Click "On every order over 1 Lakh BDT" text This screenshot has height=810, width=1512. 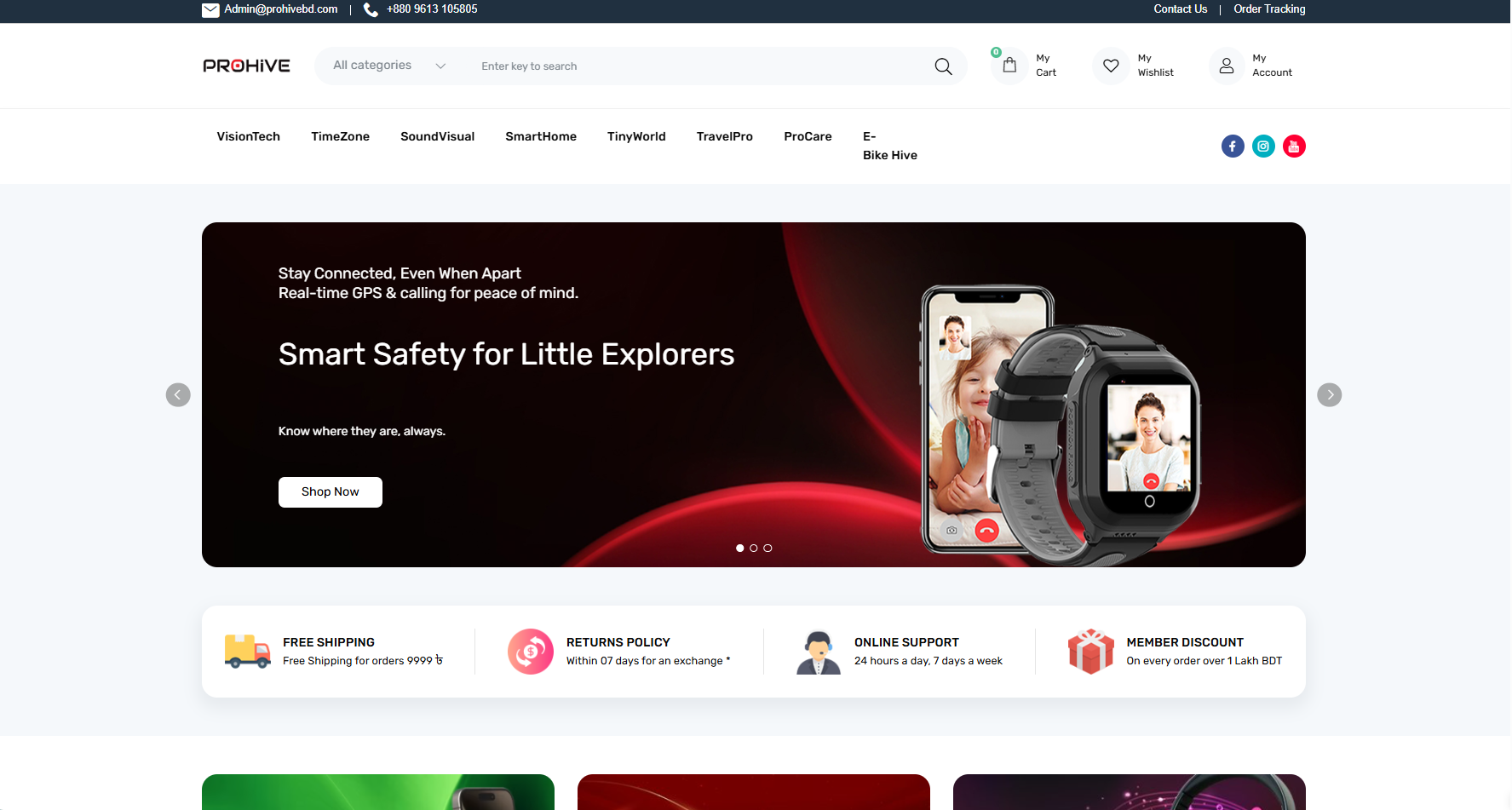1204,661
